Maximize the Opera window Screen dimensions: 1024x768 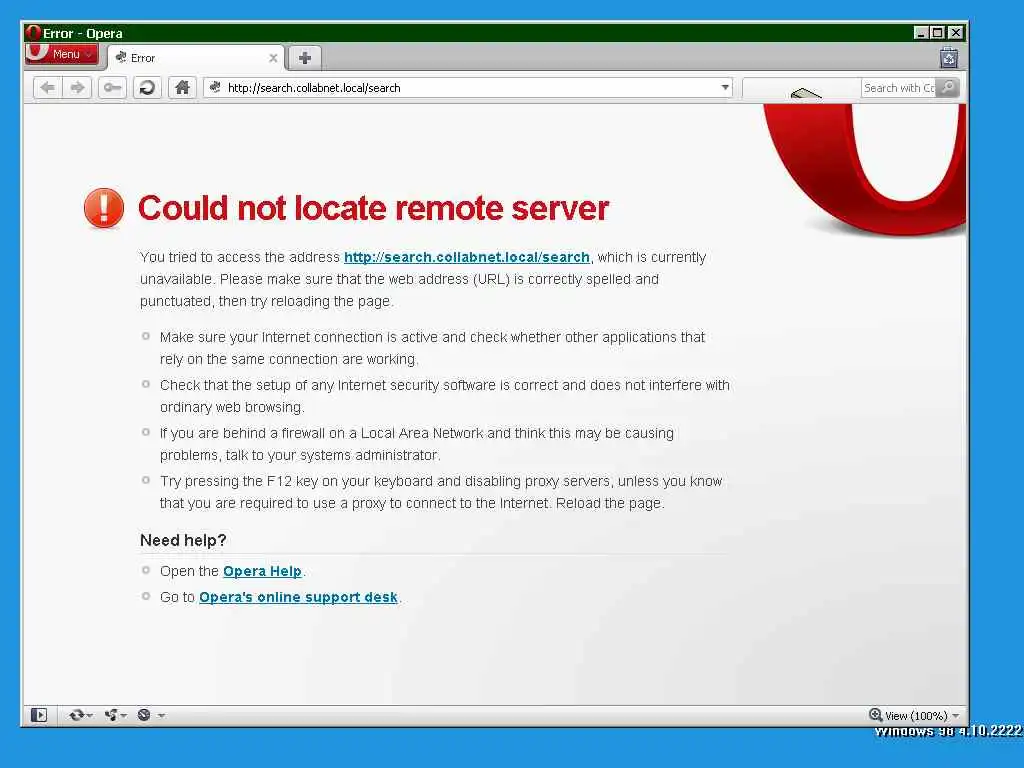(938, 33)
